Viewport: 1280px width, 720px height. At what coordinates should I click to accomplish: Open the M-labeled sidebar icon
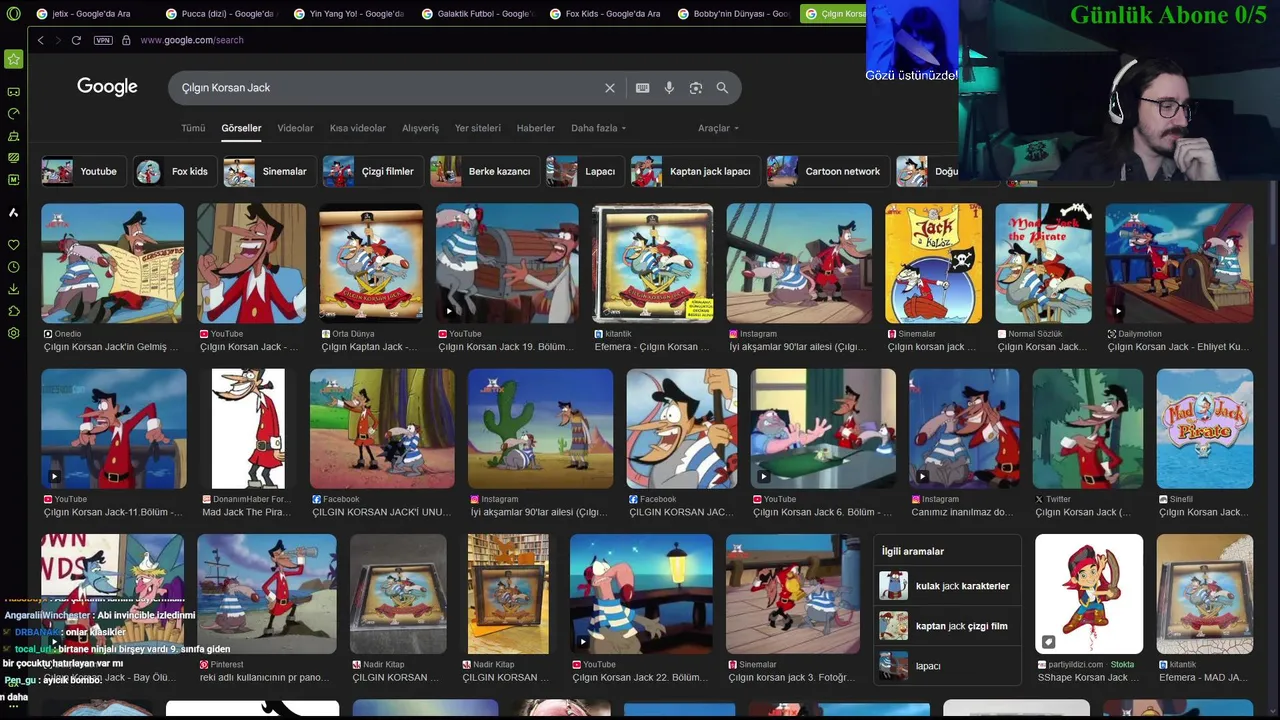pos(13,179)
